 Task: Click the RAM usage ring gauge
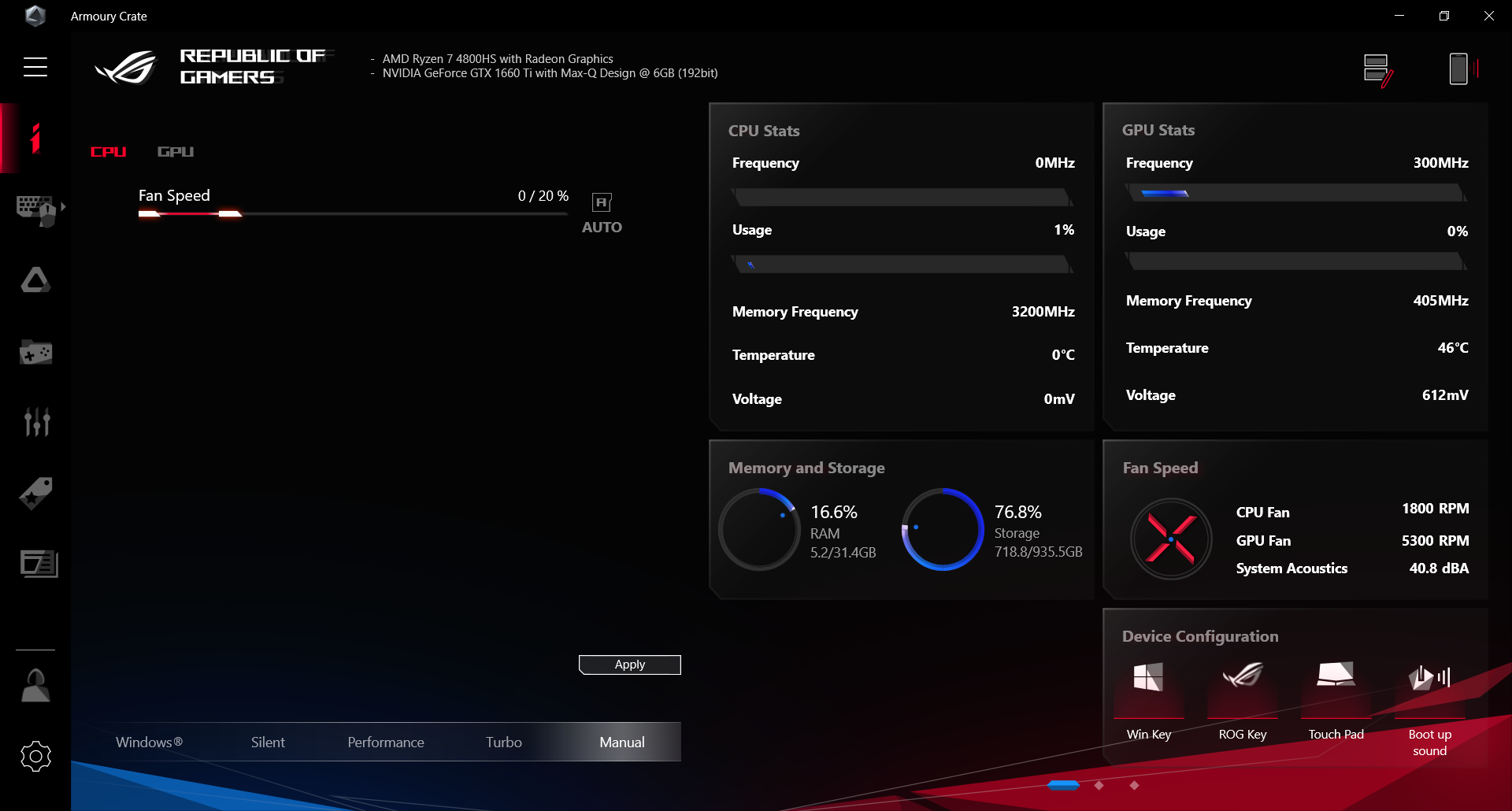(759, 529)
